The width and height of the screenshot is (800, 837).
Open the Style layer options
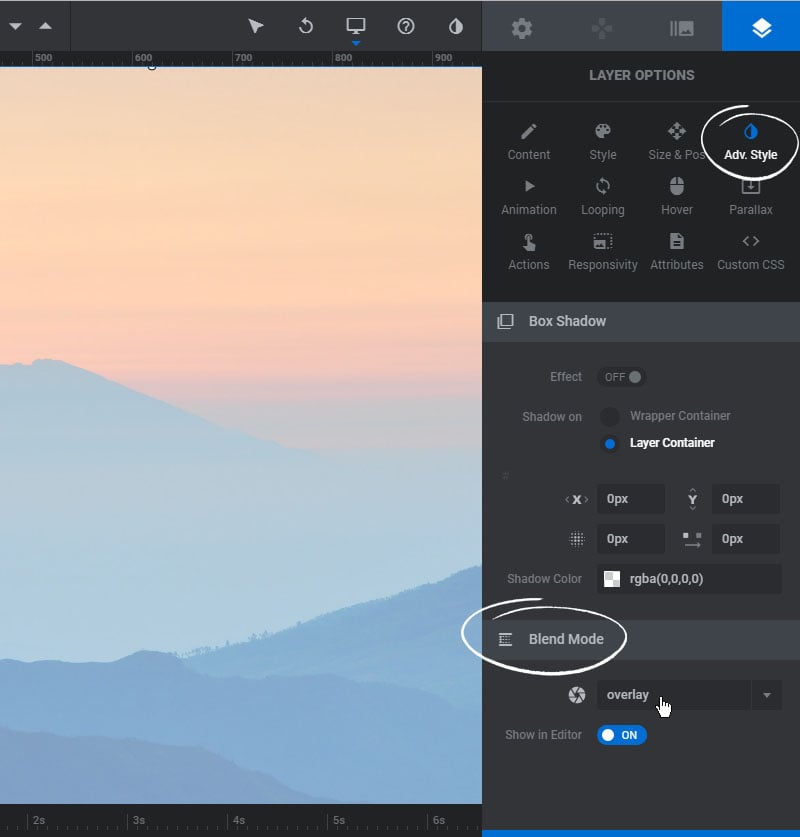click(603, 143)
